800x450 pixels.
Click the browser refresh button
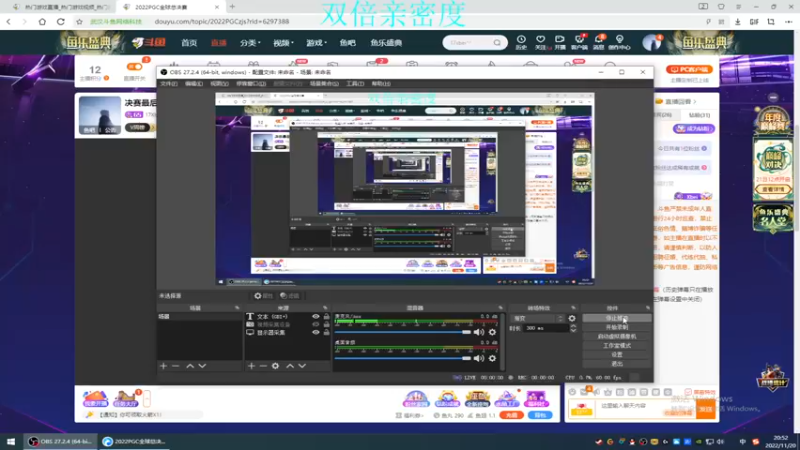pyautogui.click(x=61, y=21)
